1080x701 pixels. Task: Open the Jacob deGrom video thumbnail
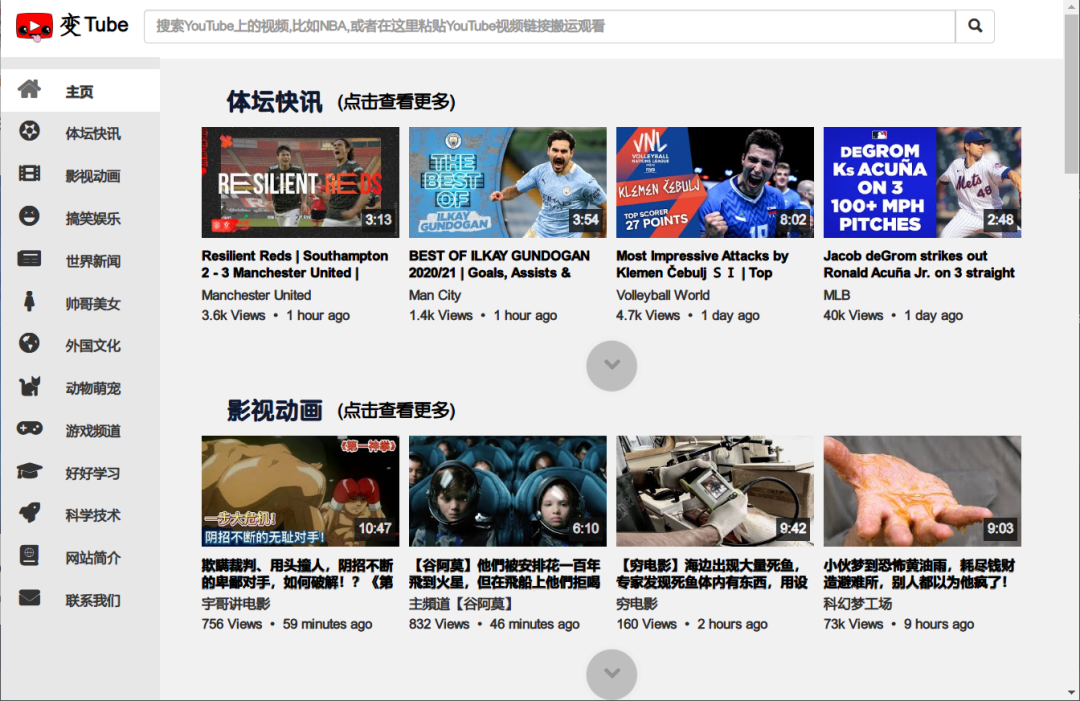[921, 182]
